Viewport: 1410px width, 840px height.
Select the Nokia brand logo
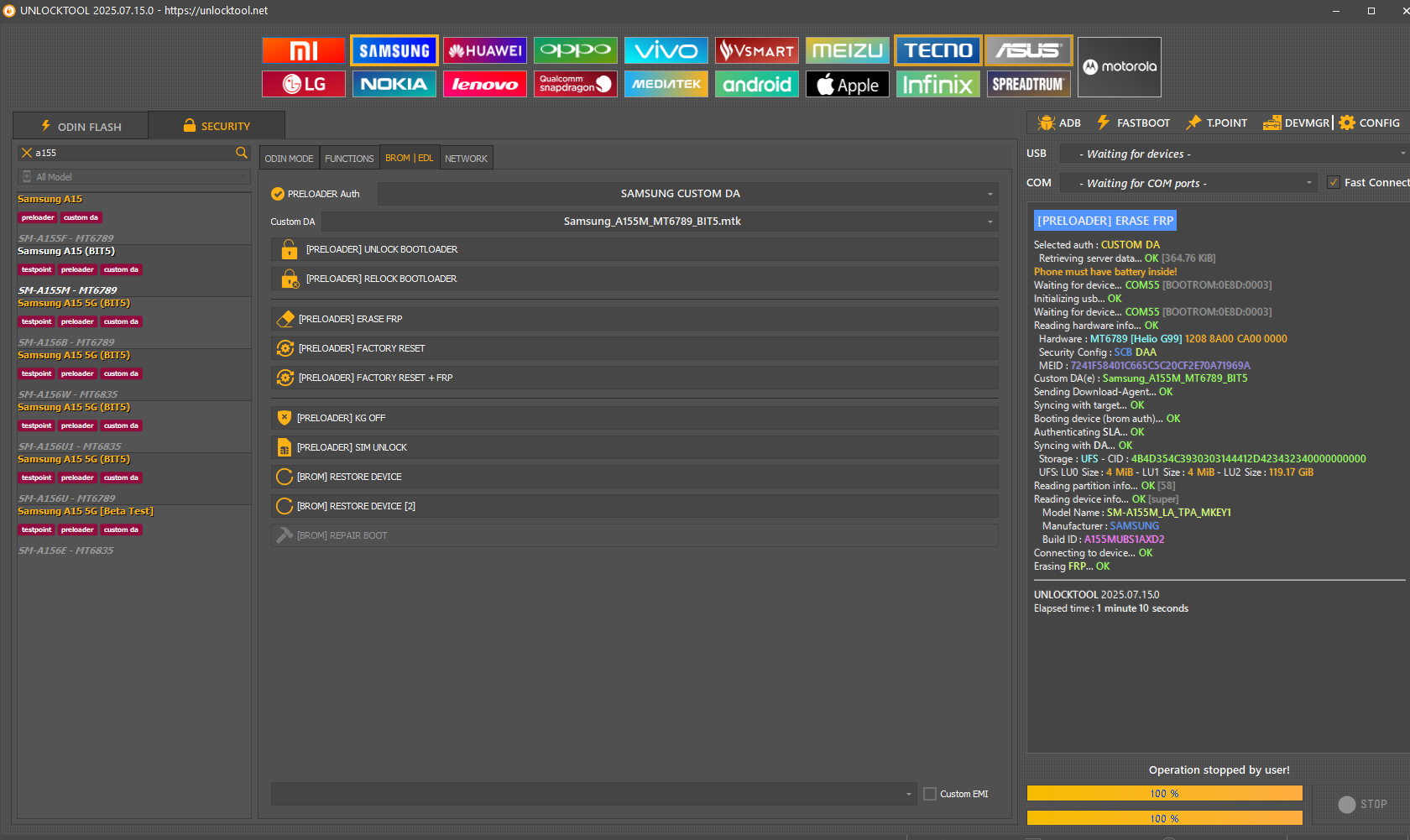(394, 84)
